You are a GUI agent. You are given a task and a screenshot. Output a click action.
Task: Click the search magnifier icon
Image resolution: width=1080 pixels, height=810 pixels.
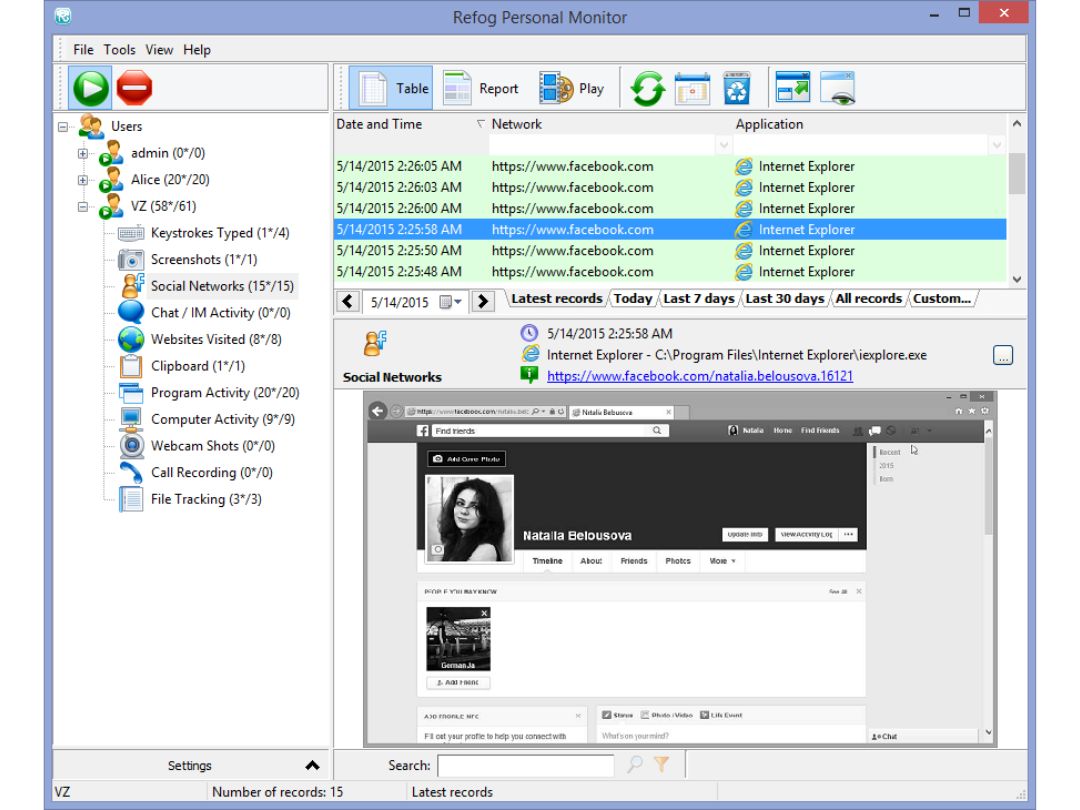point(634,764)
